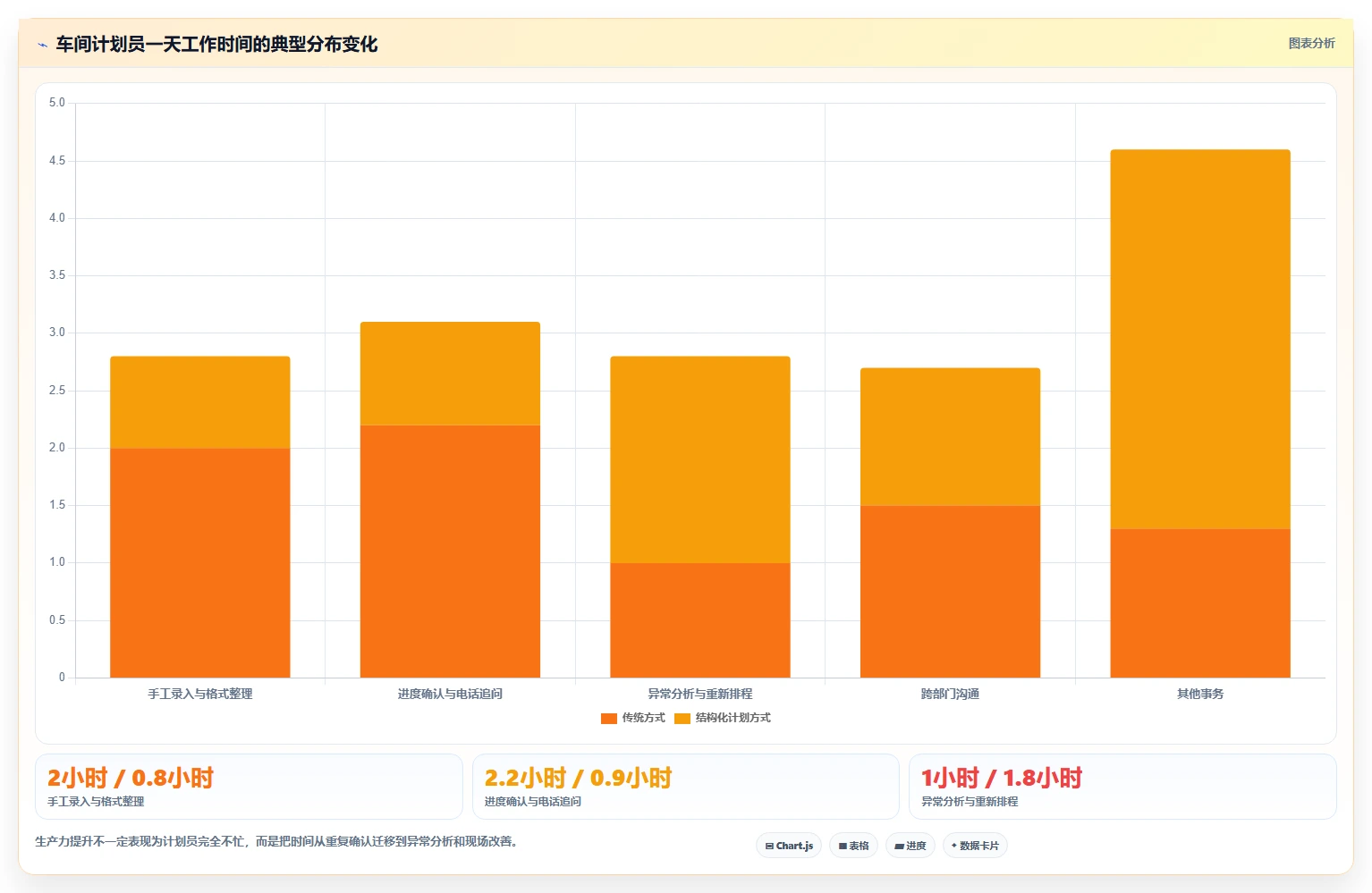Click the 传统方式 bar for 异常分析与重新排程
The height and width of the screenshot is (893, 1372).
click(700, 620)
